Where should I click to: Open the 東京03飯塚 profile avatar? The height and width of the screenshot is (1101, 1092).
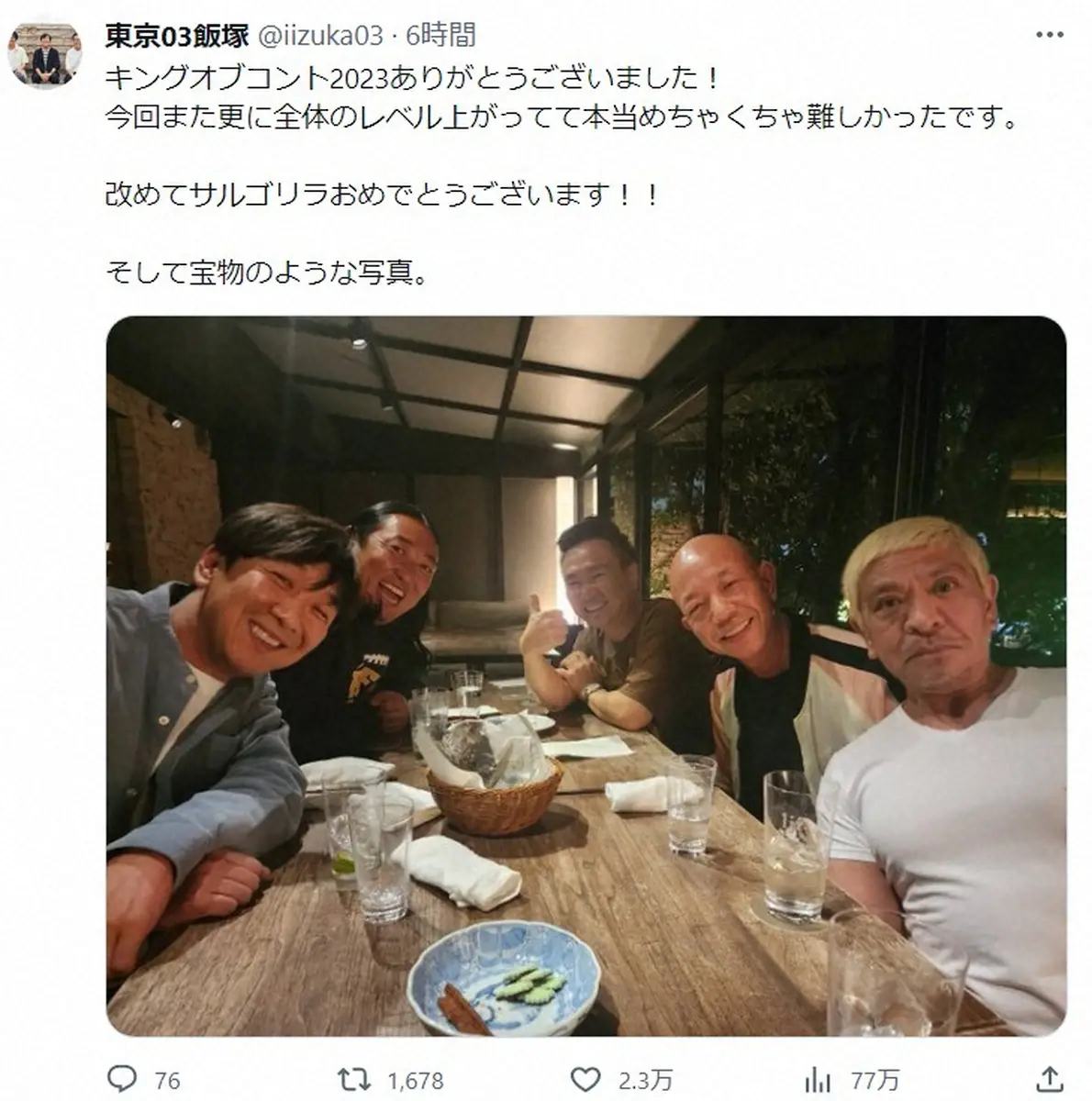tap(45, 57)
